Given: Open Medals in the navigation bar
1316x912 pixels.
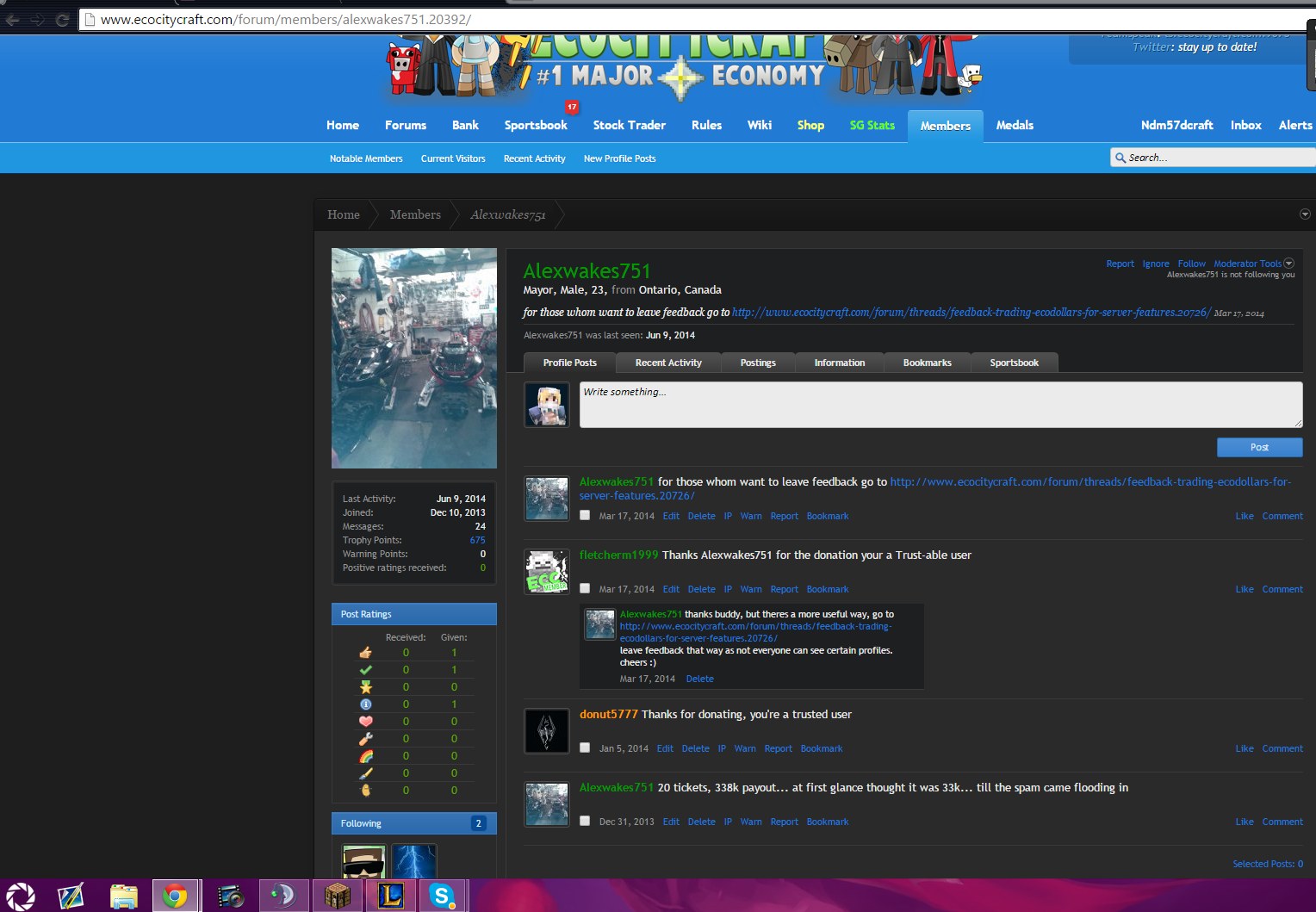Looking at the screenshot, I should click(1015, 125).
